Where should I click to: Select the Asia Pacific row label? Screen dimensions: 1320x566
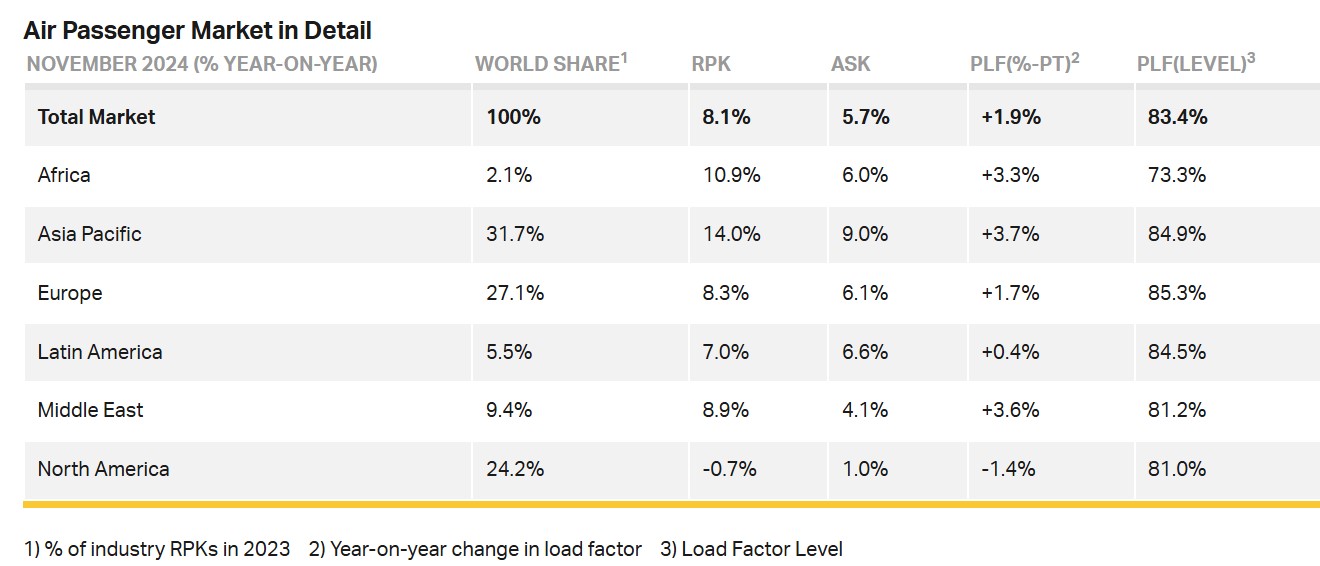point(90,234)
